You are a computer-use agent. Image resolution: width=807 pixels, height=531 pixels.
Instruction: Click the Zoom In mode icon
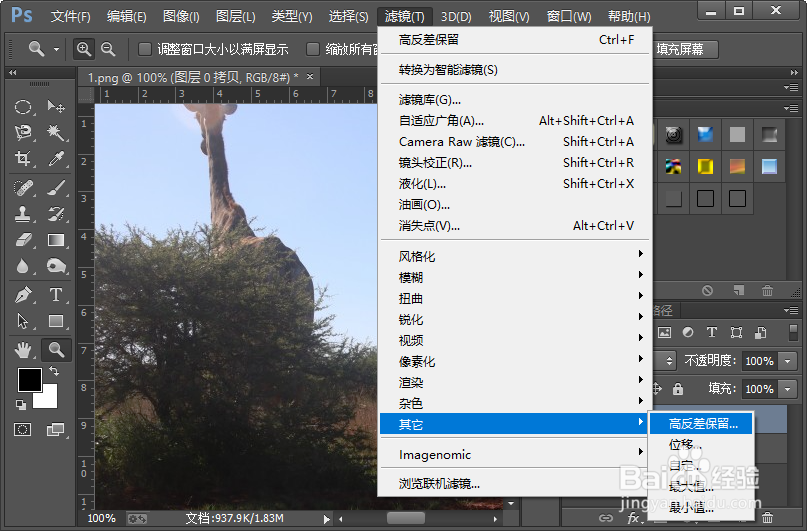click(83, 49)
